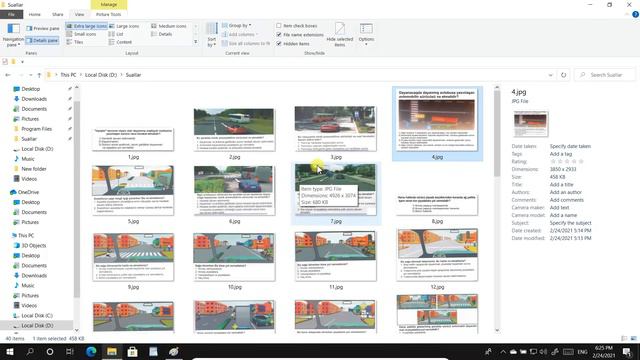This screenshot has height=360, width=640.
Task: Select Local Disk (C:) in navigation pane
Action: [37, 316]
